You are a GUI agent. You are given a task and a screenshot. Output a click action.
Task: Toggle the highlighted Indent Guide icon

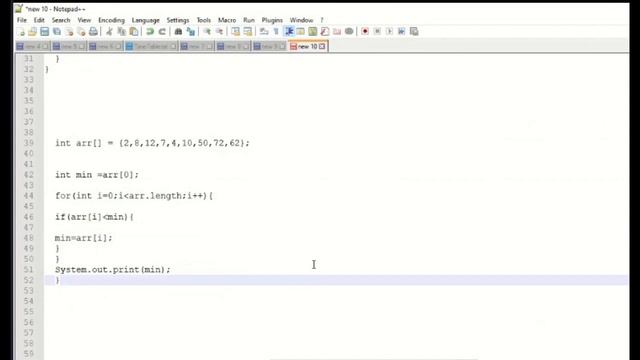289,31
